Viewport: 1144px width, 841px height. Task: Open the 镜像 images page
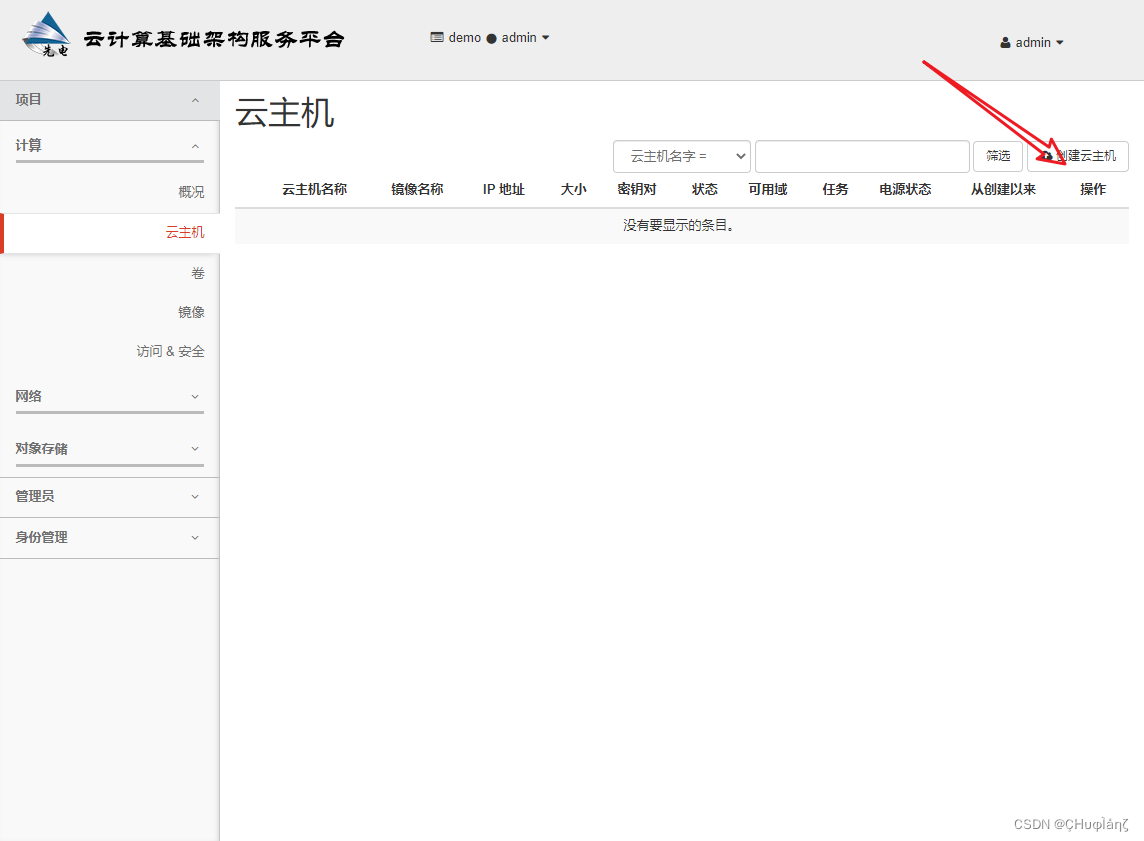click(191, 312)
